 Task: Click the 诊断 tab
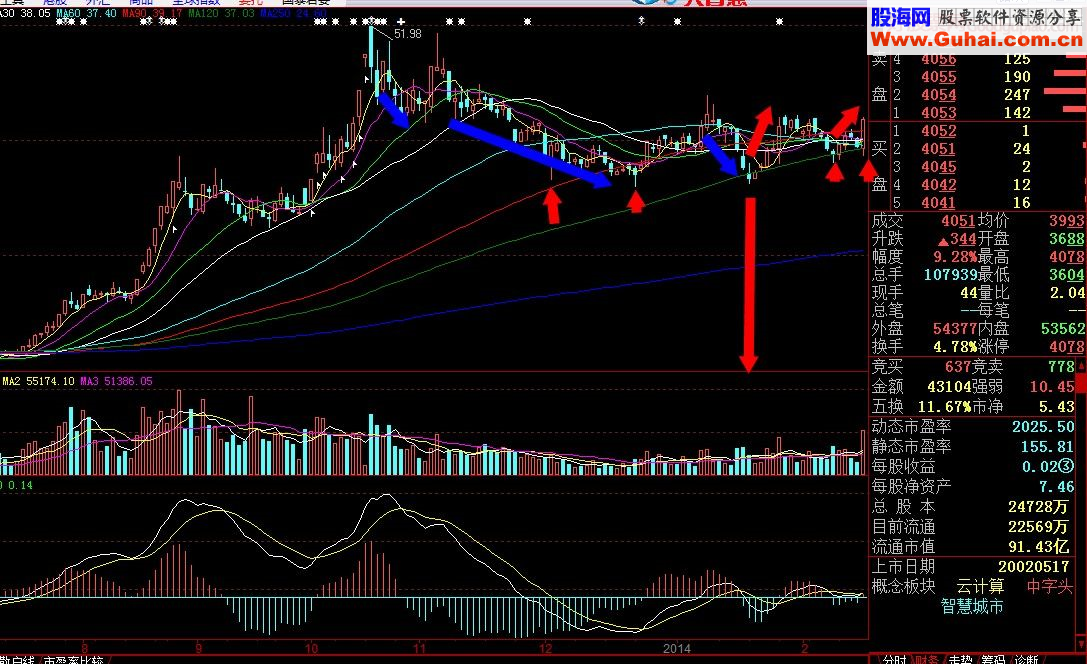(x=1026, y=659)
